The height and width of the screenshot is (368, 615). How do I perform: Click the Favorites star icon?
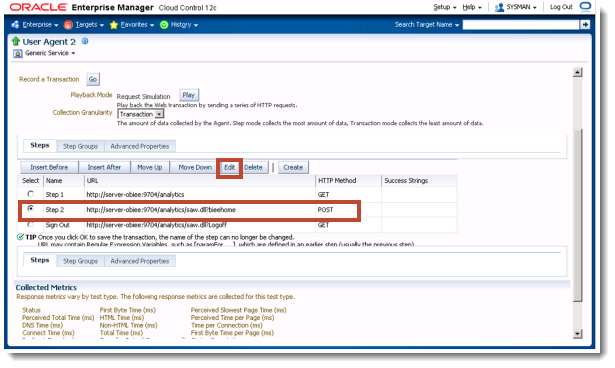click(114, 25)
